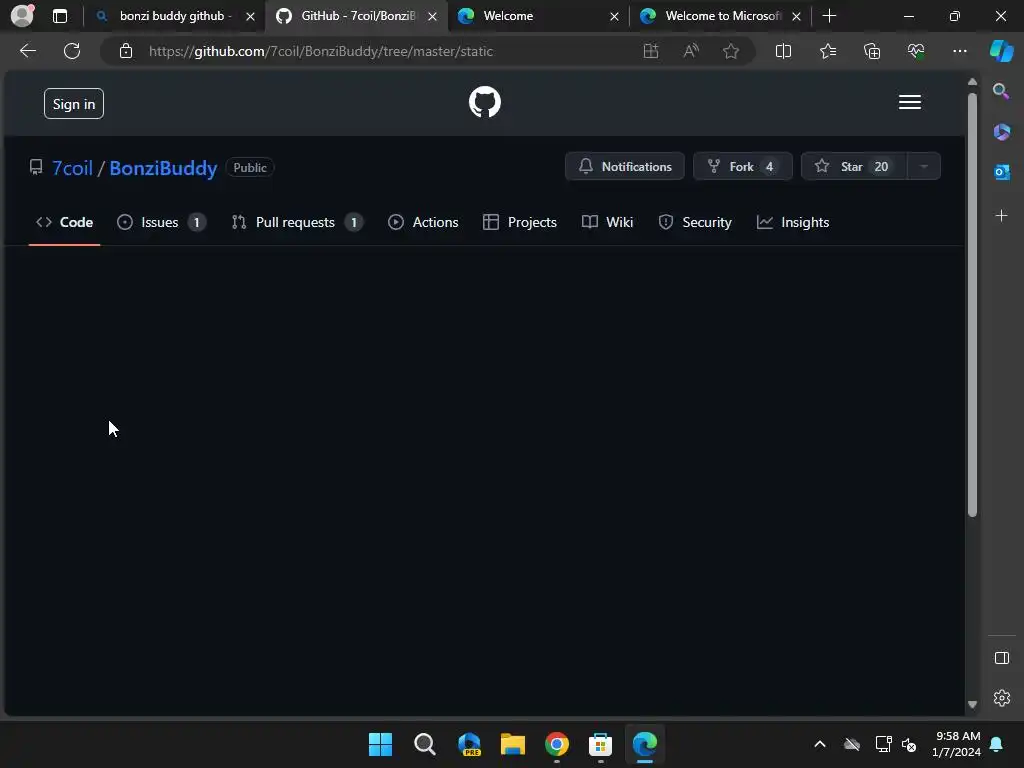The height and width of the screenshot is (768, 1024).
Task: Star the BonziBuddy repository
Action: (x=854, y=167)
